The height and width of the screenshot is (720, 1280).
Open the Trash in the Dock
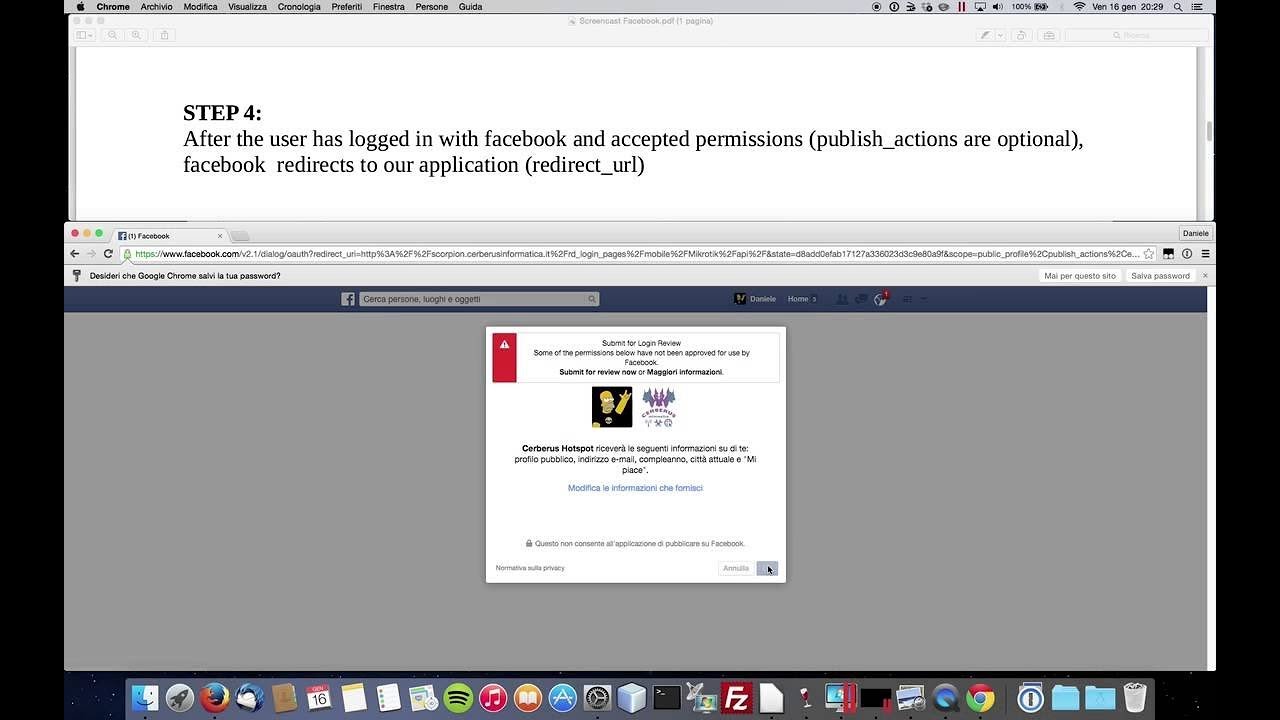click(1135, 697)
